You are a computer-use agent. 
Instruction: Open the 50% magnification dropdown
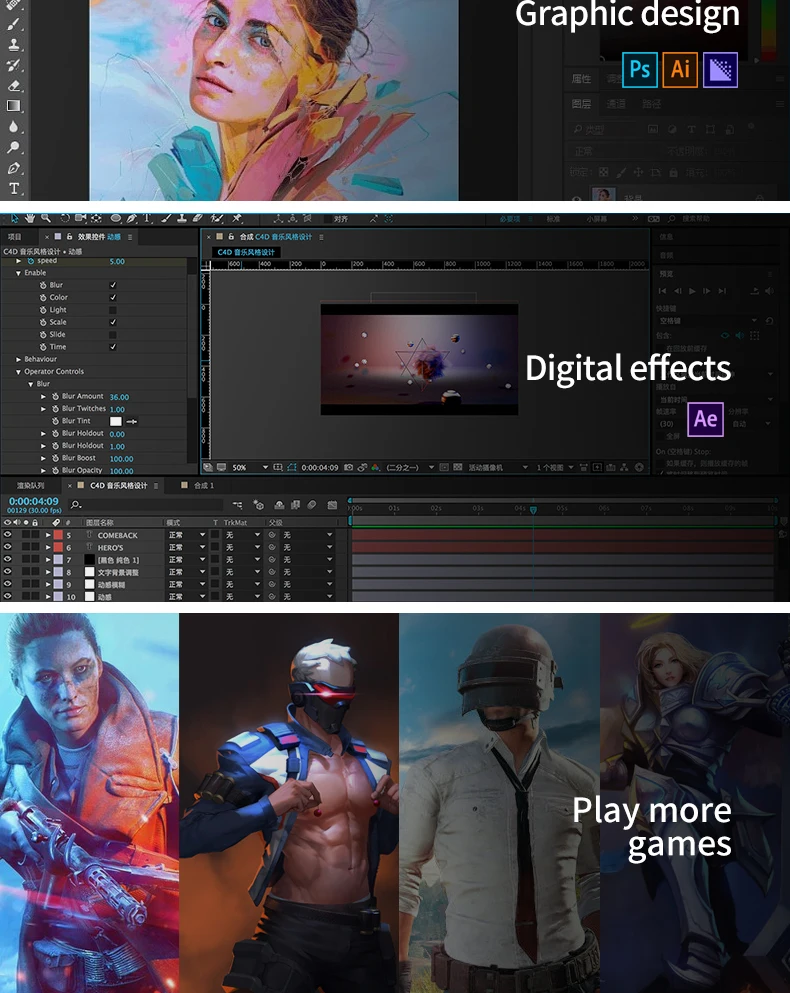(250, 467)
